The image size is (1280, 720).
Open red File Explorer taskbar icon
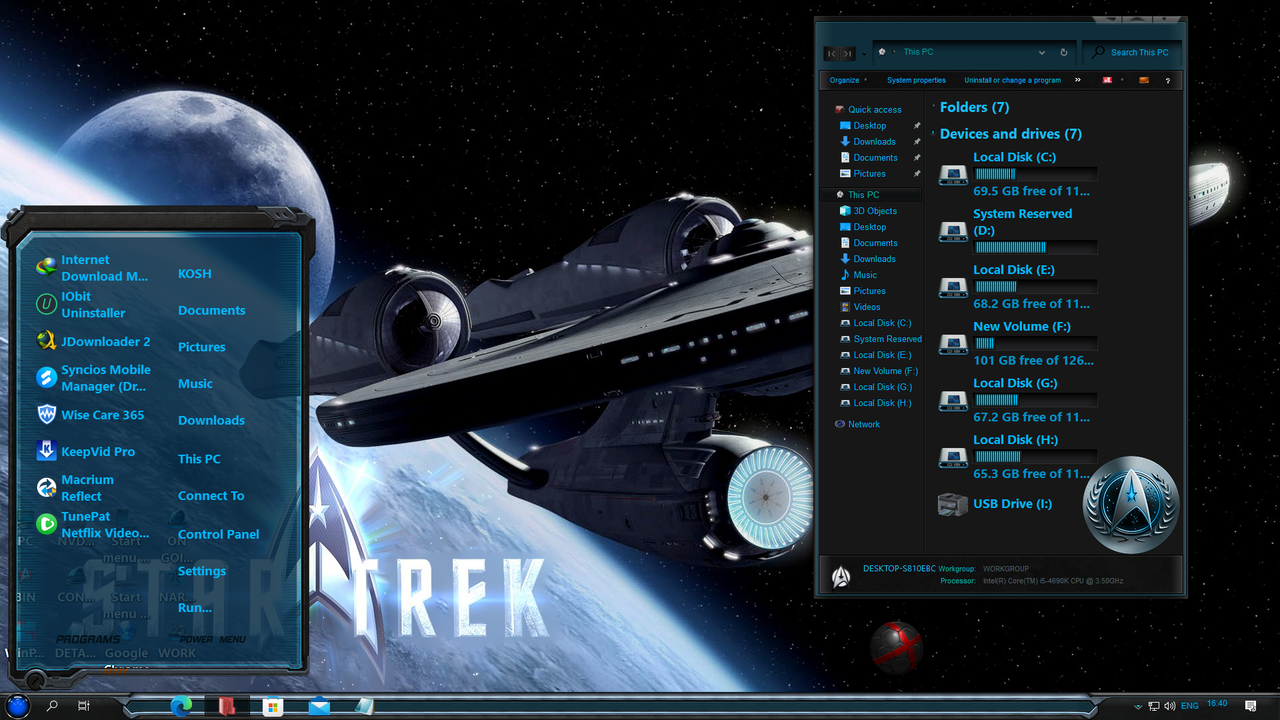[227, 706]
